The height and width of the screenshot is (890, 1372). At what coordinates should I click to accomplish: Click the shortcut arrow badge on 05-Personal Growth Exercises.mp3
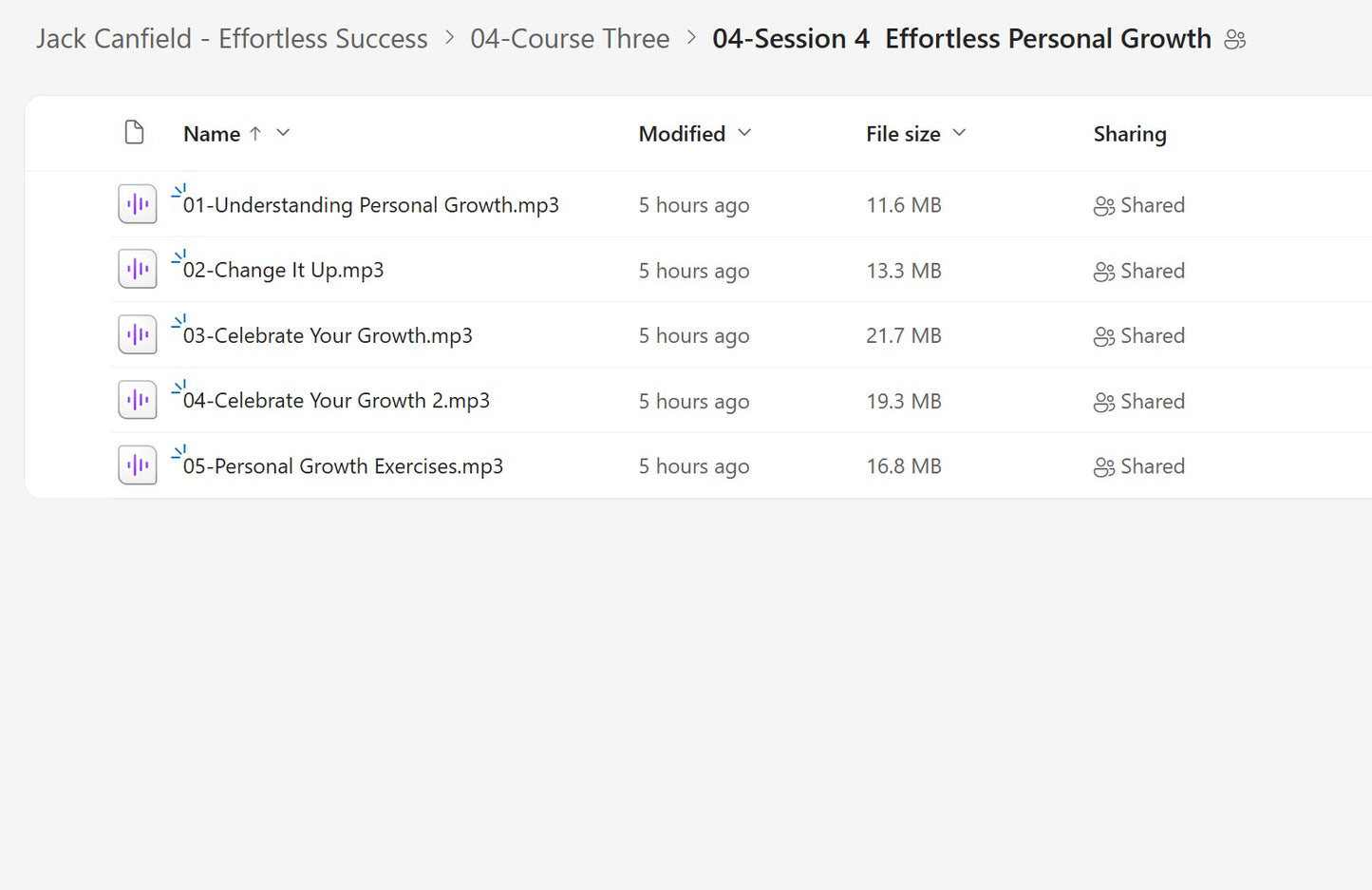point(177,452)
